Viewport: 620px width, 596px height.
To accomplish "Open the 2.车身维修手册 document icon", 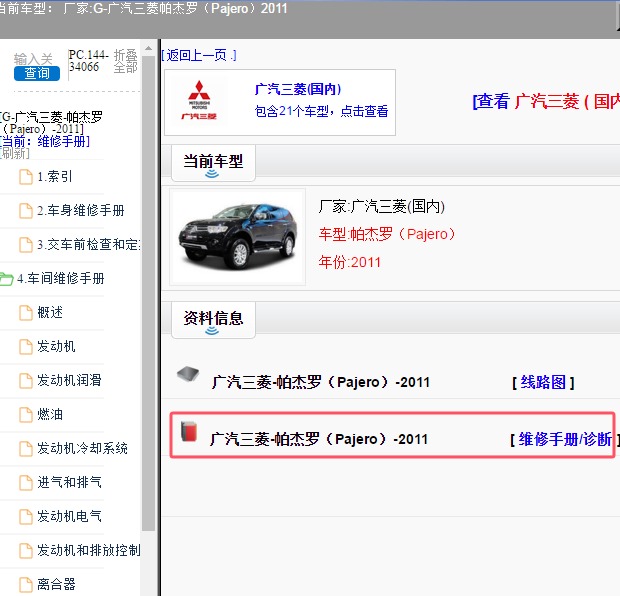I will (26, 211).
